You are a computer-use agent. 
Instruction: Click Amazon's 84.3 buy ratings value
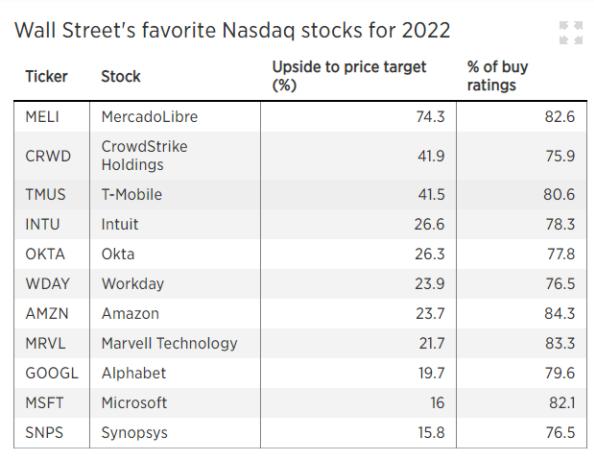(x=560, y=314)
